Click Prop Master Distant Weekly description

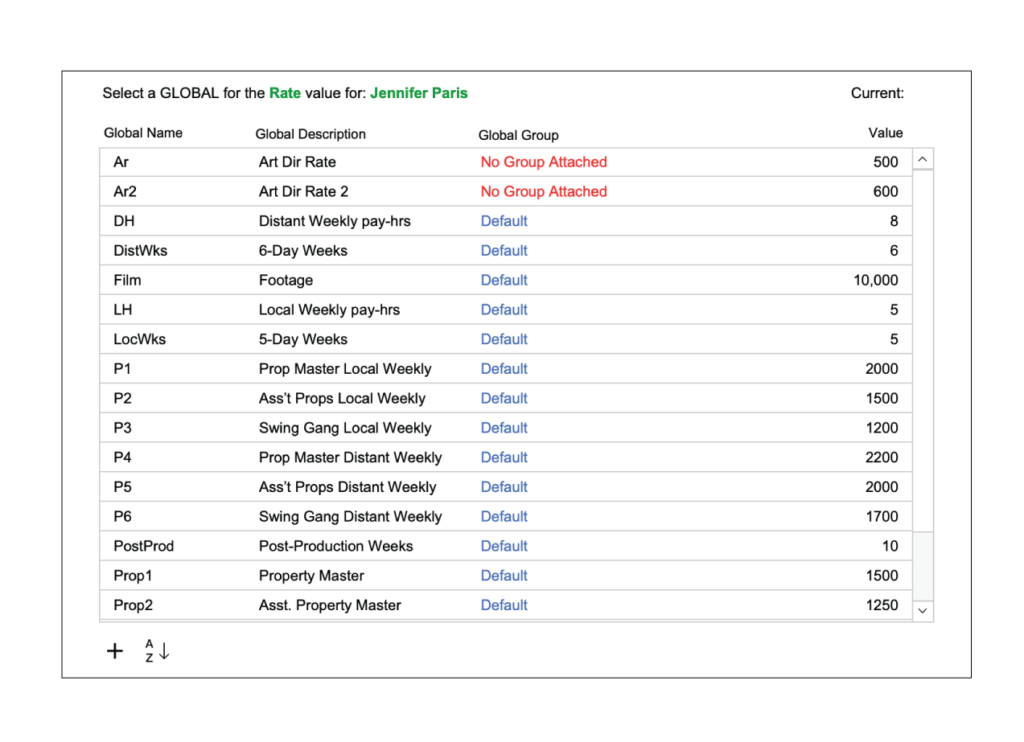350,458
